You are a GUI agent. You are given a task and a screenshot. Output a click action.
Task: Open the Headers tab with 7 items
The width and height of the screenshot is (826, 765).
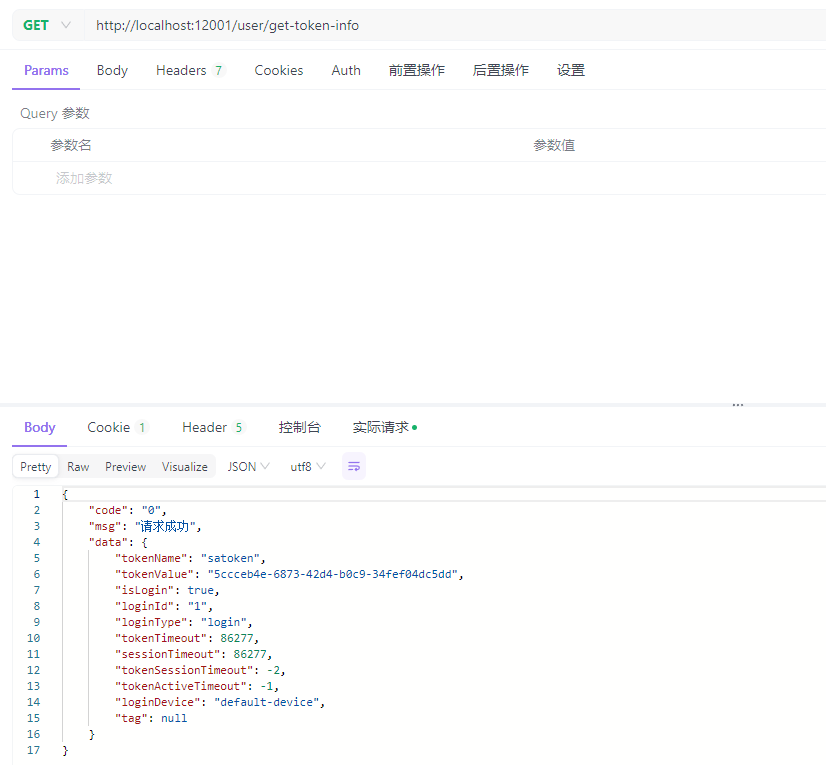point(190,70)
